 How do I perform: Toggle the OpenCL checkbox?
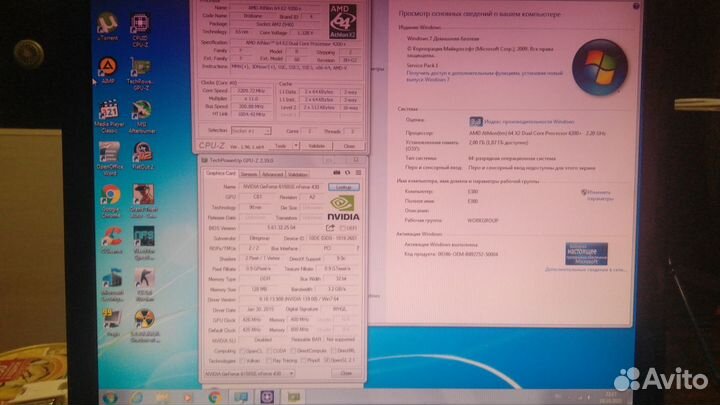tap(242, 351)
